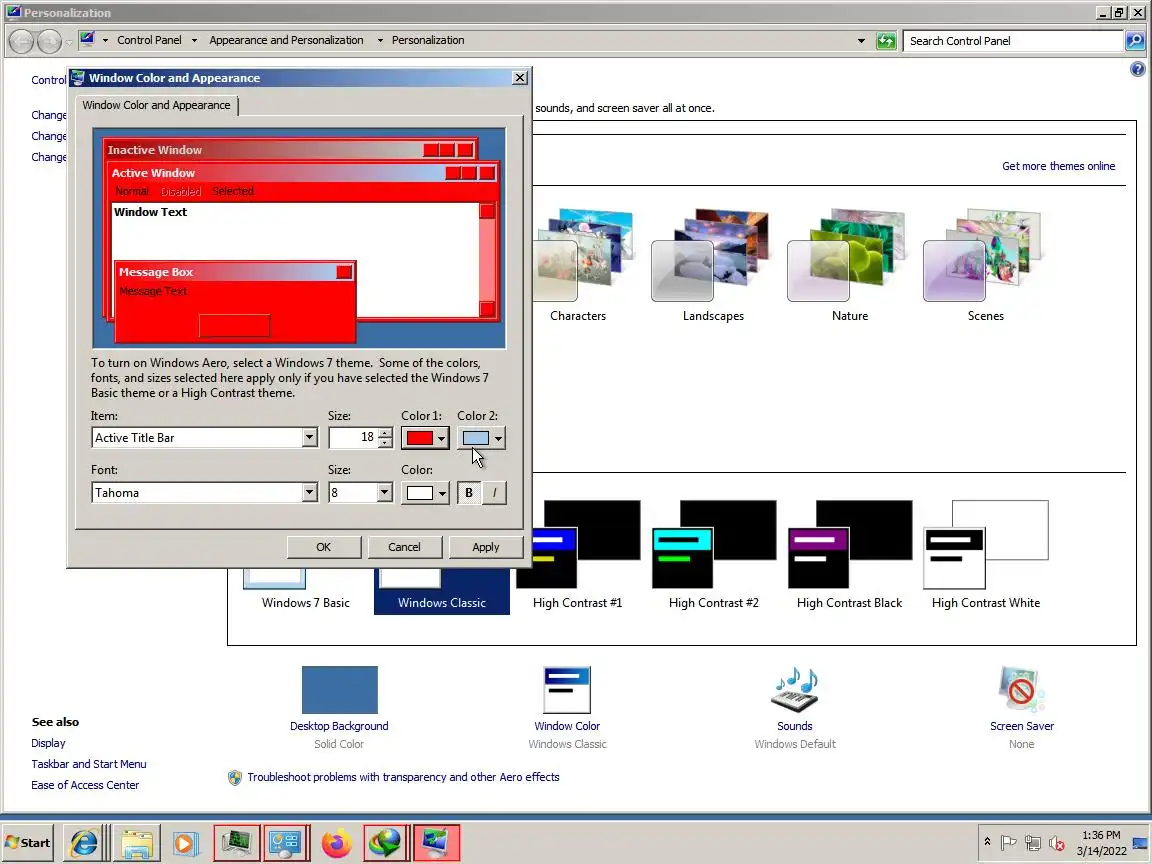Increase item Size with up spinner arrow
1152x864 pixels.
pyautogui.click(x=385, y=433)
